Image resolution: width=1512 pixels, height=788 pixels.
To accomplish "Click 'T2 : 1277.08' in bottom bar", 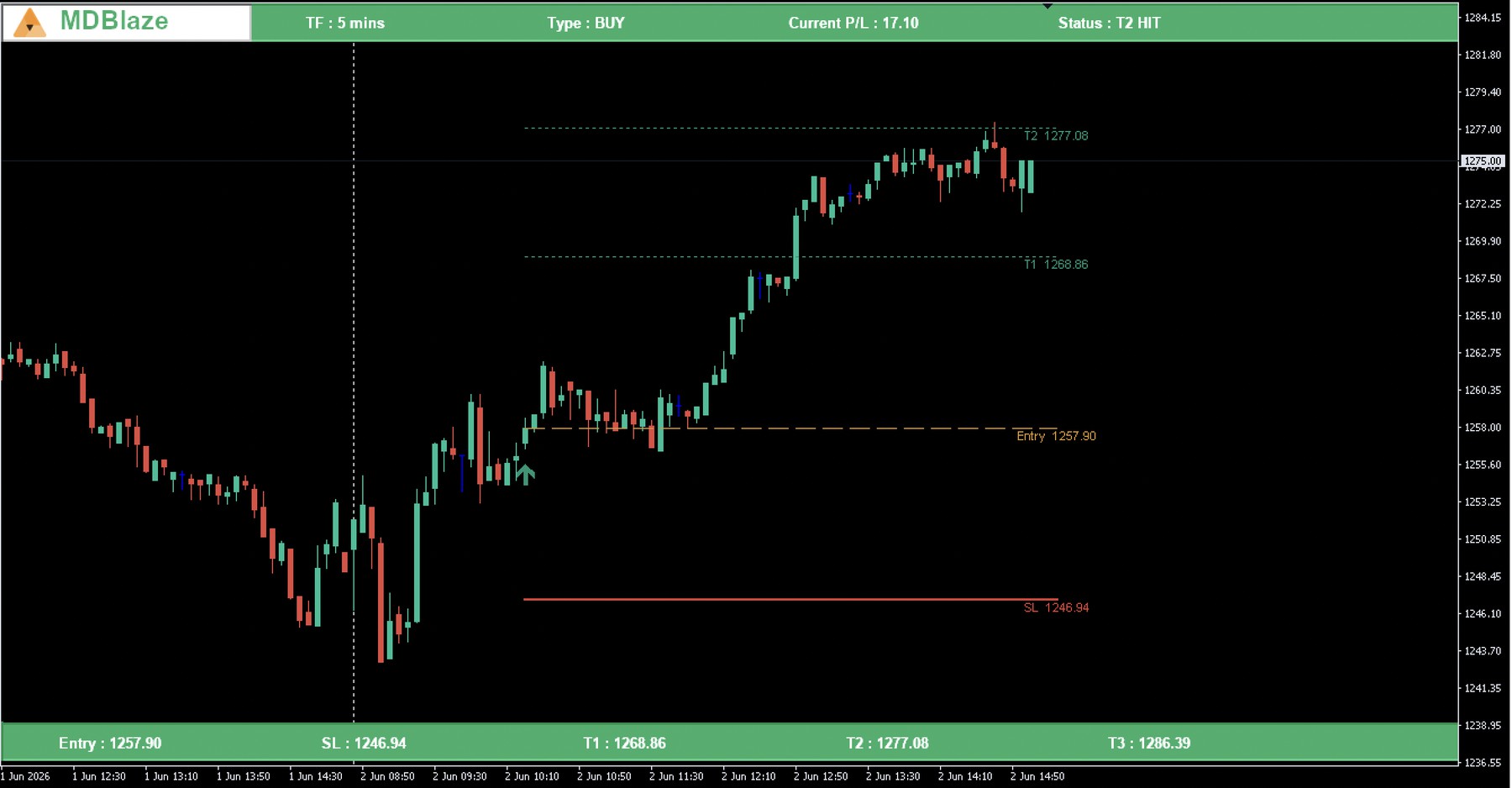I will (x=887, y=743).
